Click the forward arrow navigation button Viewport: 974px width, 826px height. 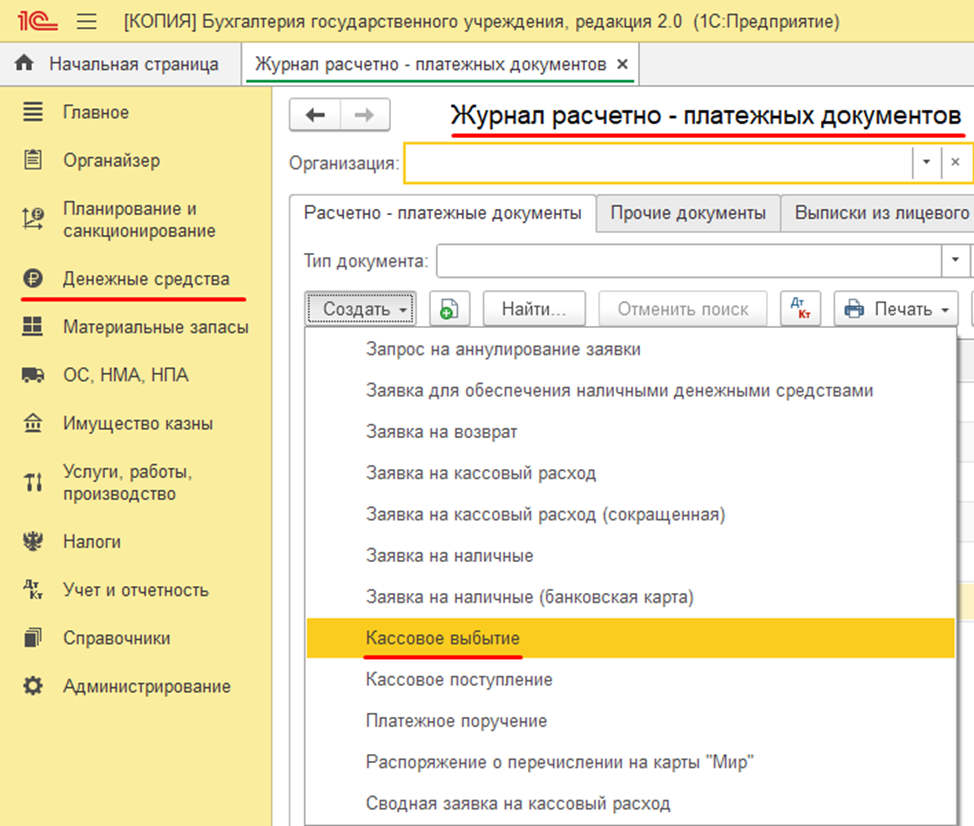(x=365, y=115)
